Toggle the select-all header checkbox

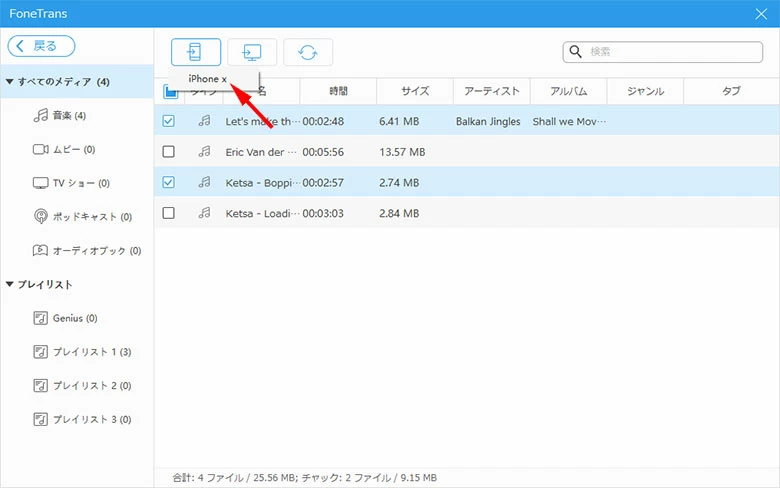pos(170,92)
